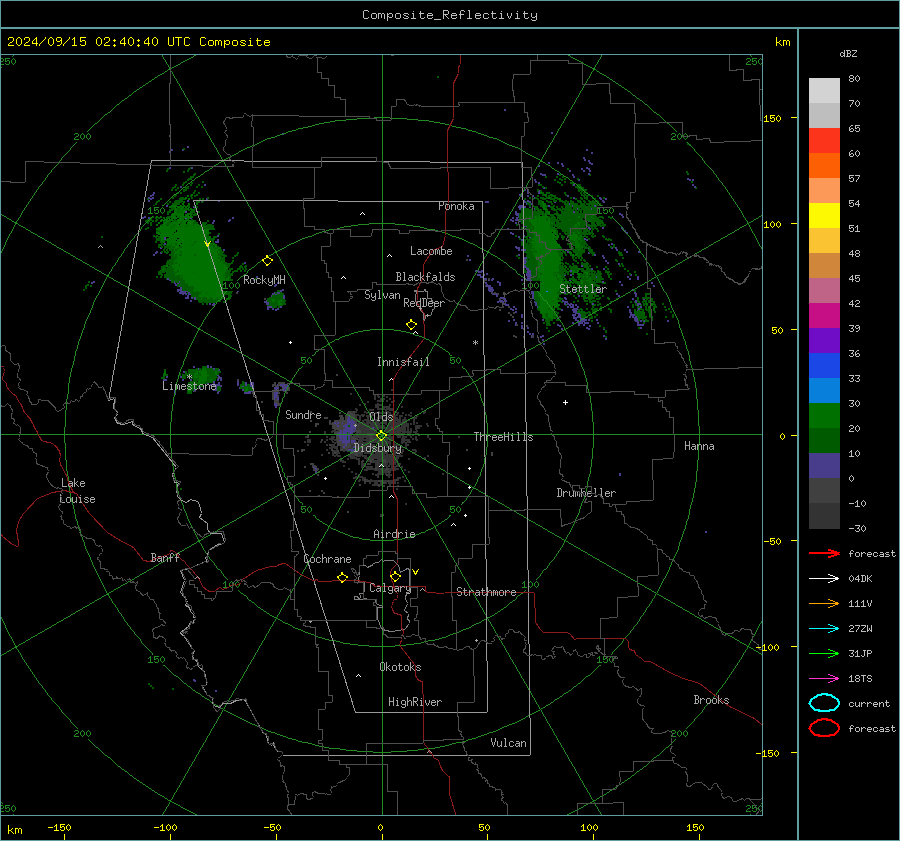The width and height of the screenshot is (900, 841).
Task: Click the orange 111V arrow legend icon
Action: (824, 603)
